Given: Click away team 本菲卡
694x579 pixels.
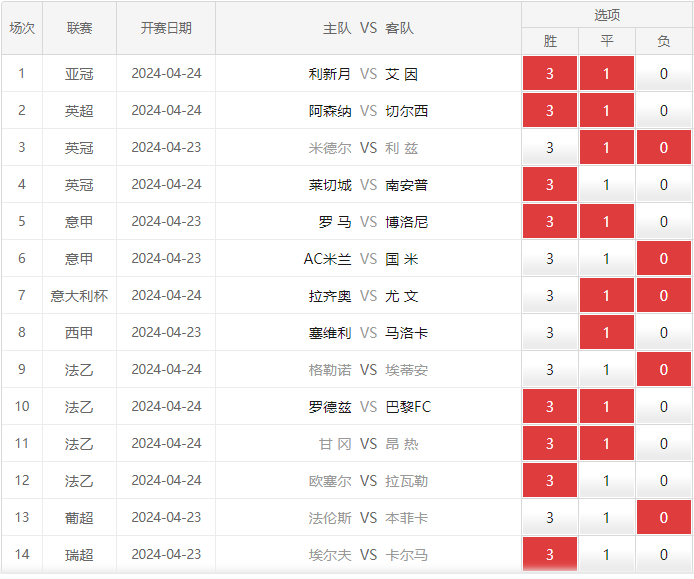Looking at the screenshot, I should pyautogui.click(x=406, y=517).
